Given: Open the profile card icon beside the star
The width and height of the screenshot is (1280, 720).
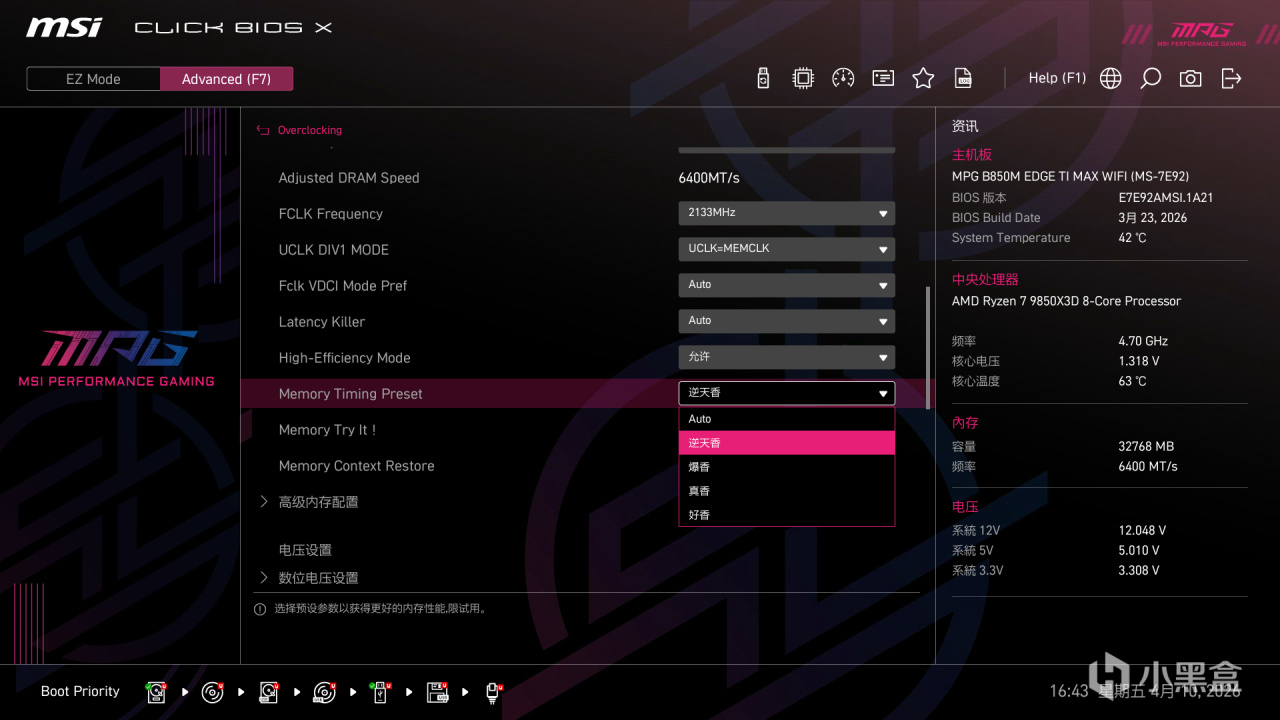Looking at the screenshot, I should pyautogui.click(x=883, y=78).
